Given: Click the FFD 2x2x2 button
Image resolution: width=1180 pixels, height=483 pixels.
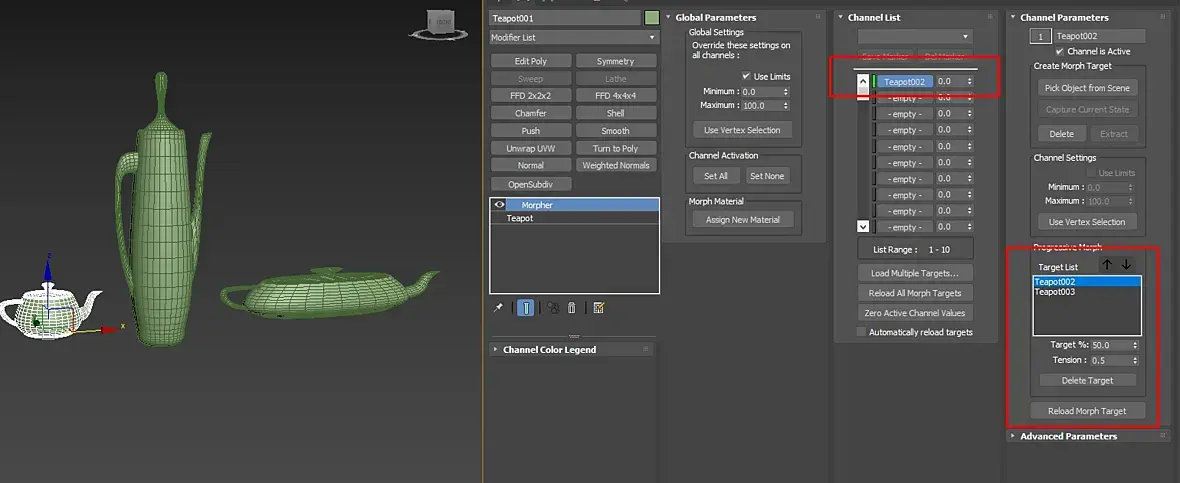Looking at the screenshot, I should [x=531, y=96].
